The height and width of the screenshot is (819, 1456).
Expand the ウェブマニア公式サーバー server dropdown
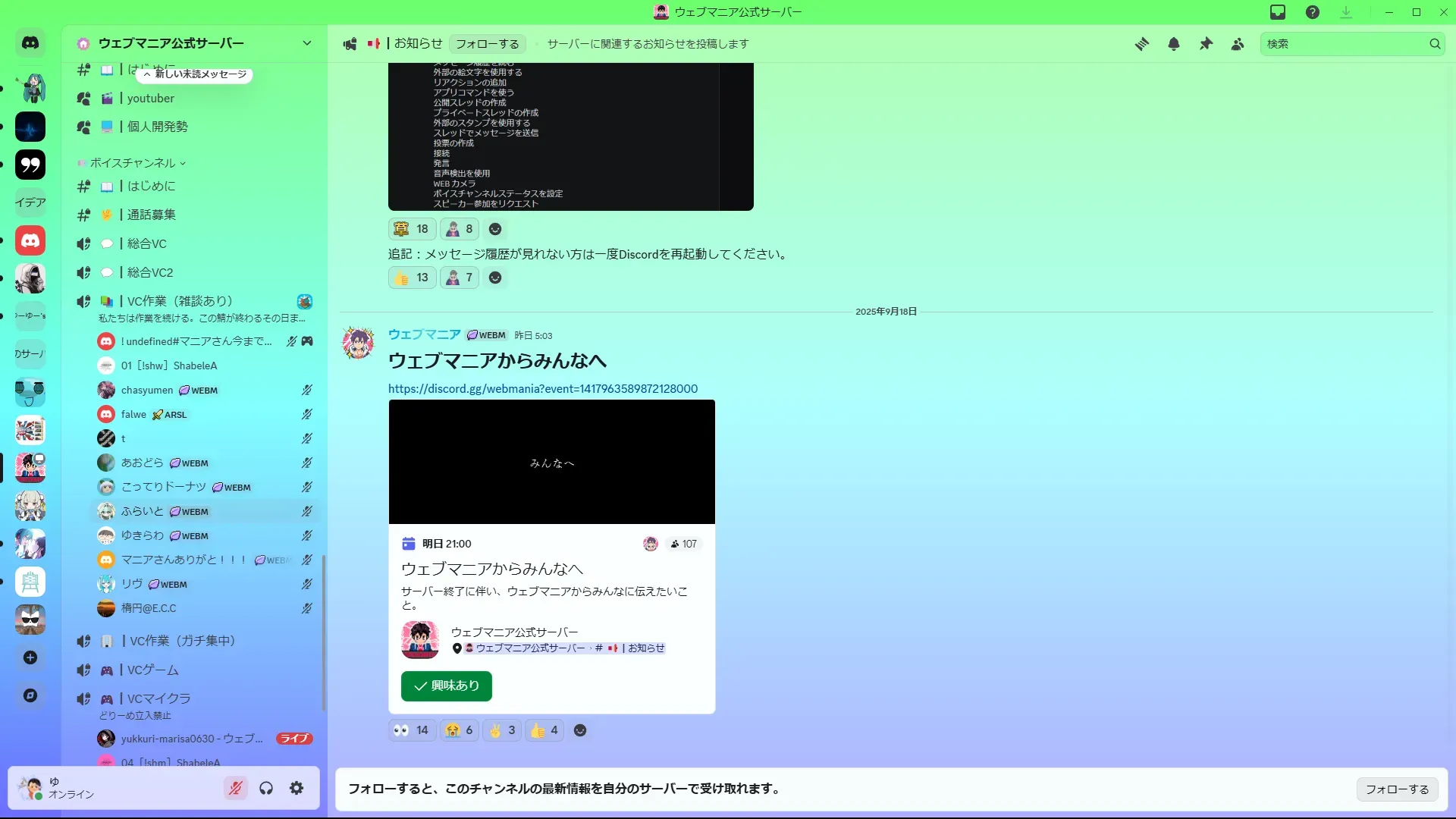[306, 43]
